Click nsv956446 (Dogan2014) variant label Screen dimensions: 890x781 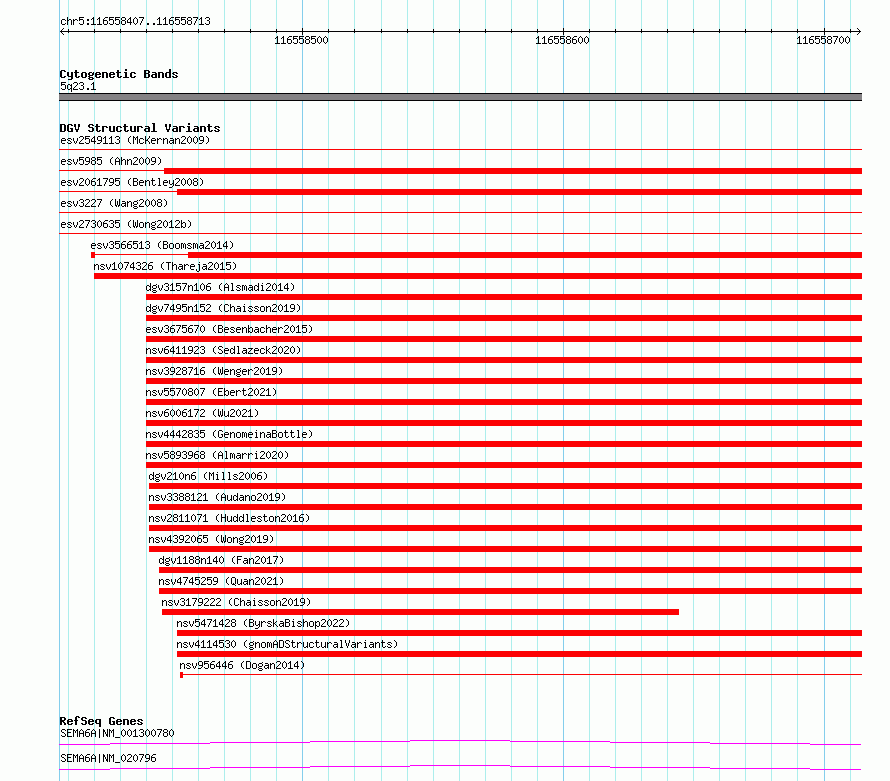(x=242, y=665)
